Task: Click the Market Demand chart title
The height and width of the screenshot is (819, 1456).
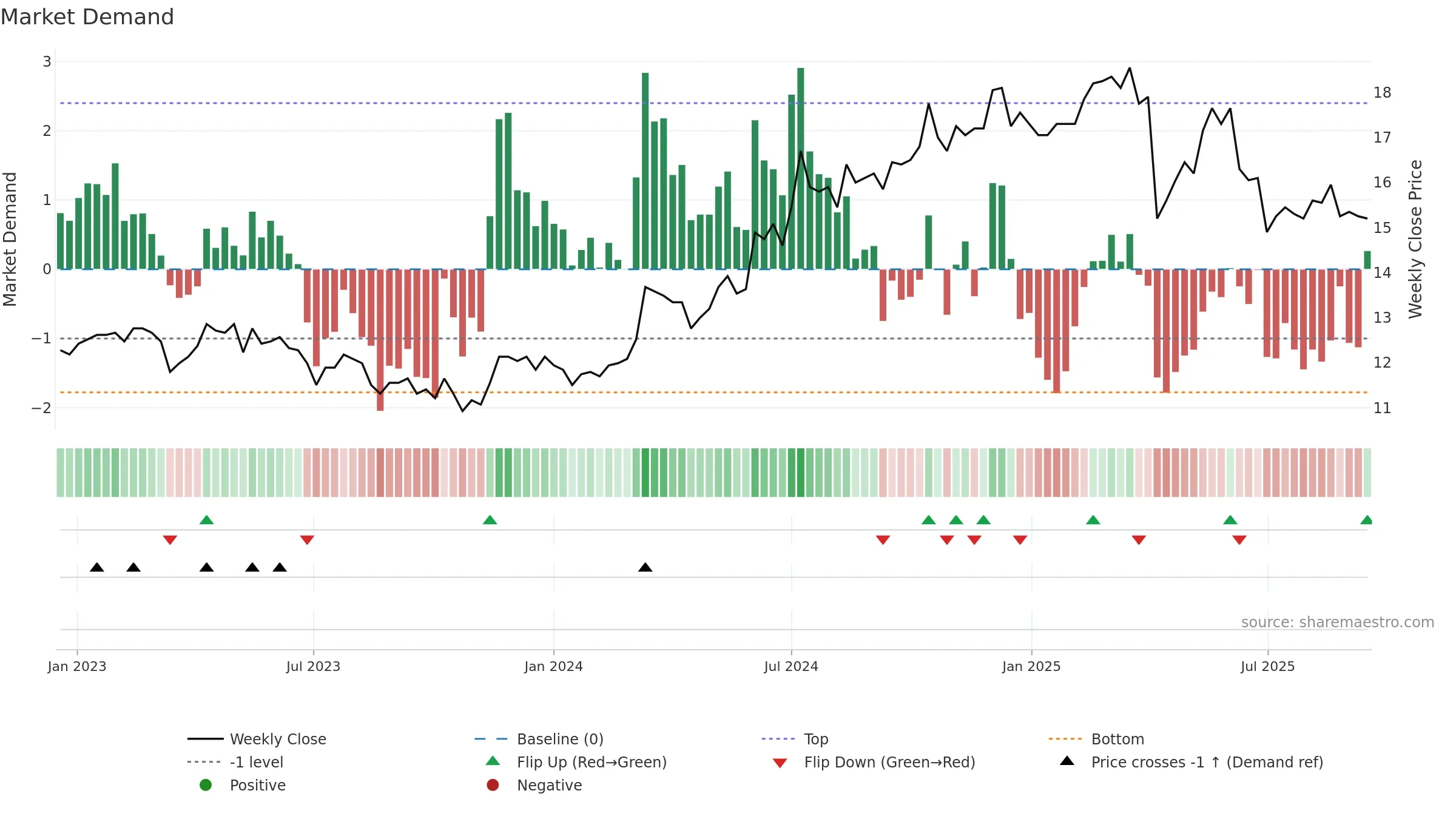Action: click(x=87, y=16)
